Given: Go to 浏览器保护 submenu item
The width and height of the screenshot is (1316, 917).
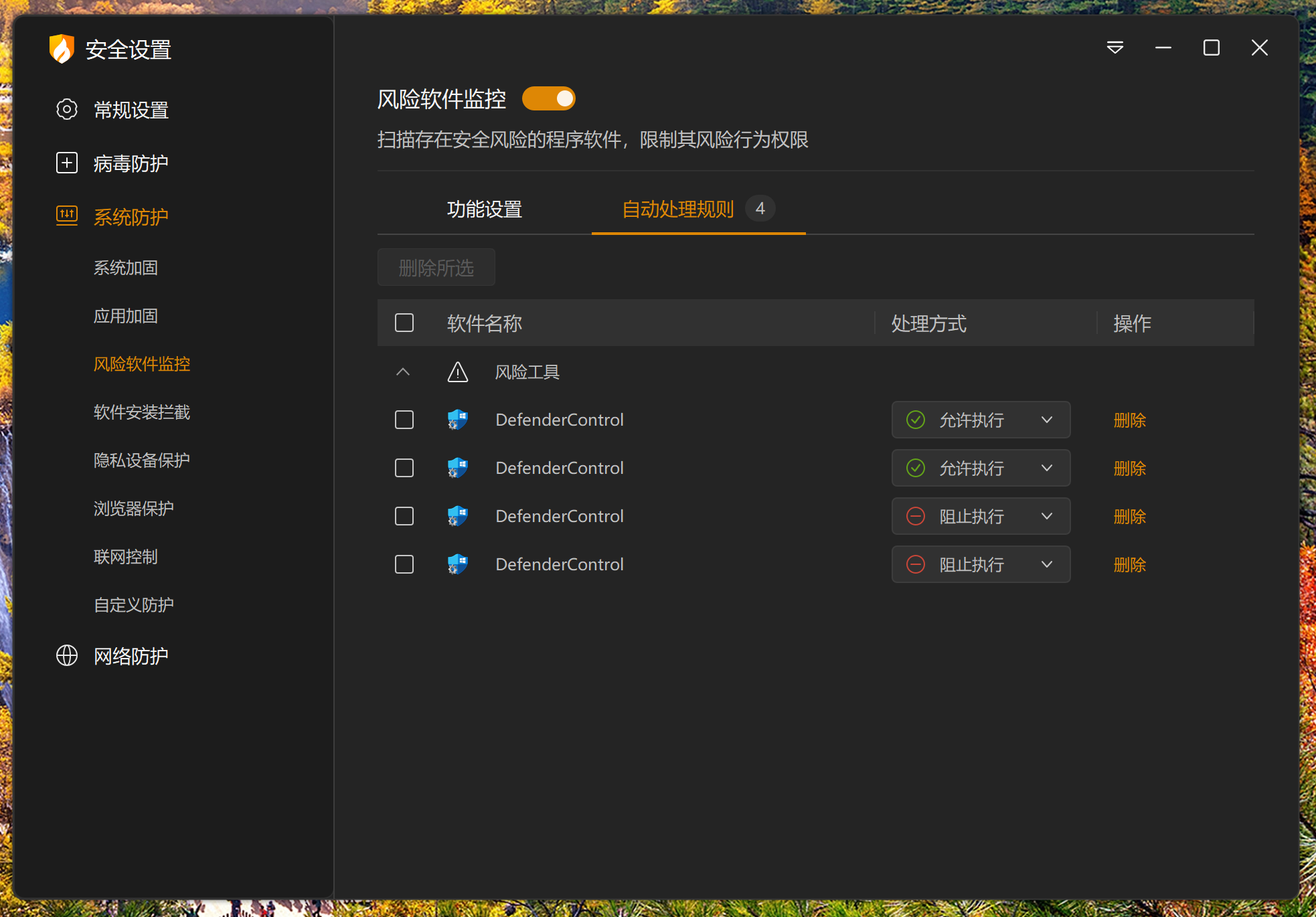Looking at the screenshot, I should pos(134,509).
